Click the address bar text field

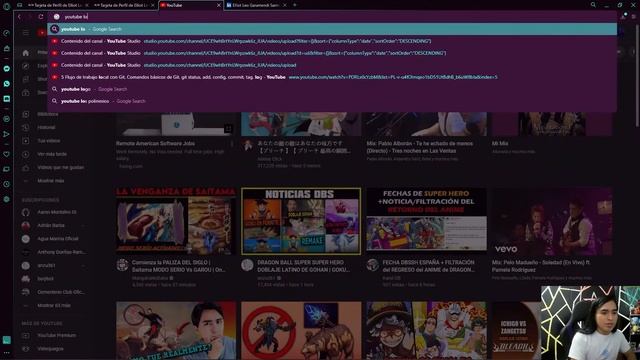click(x=331, y=17)
